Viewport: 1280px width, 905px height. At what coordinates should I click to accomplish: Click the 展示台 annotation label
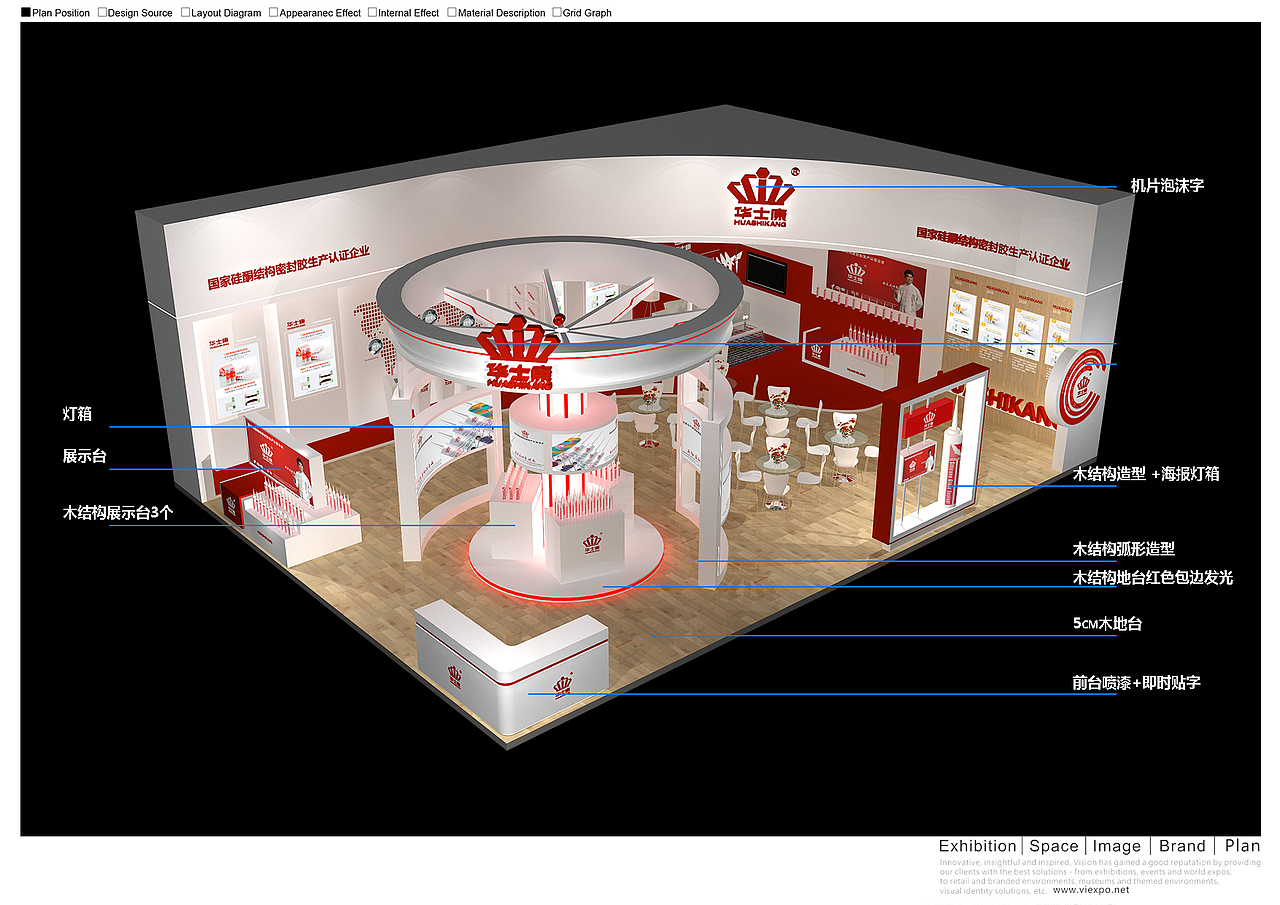point(84,456)
